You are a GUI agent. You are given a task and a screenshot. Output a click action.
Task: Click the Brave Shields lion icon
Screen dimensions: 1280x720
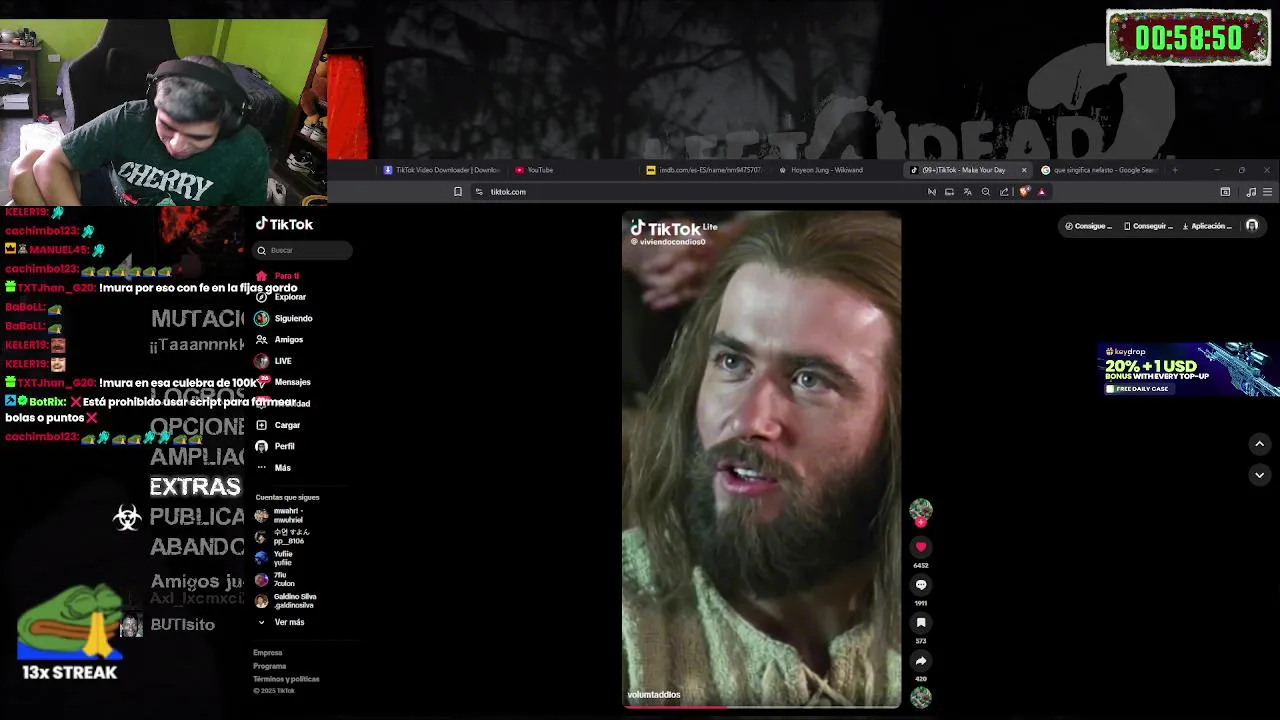click(x=1024, y=192)
